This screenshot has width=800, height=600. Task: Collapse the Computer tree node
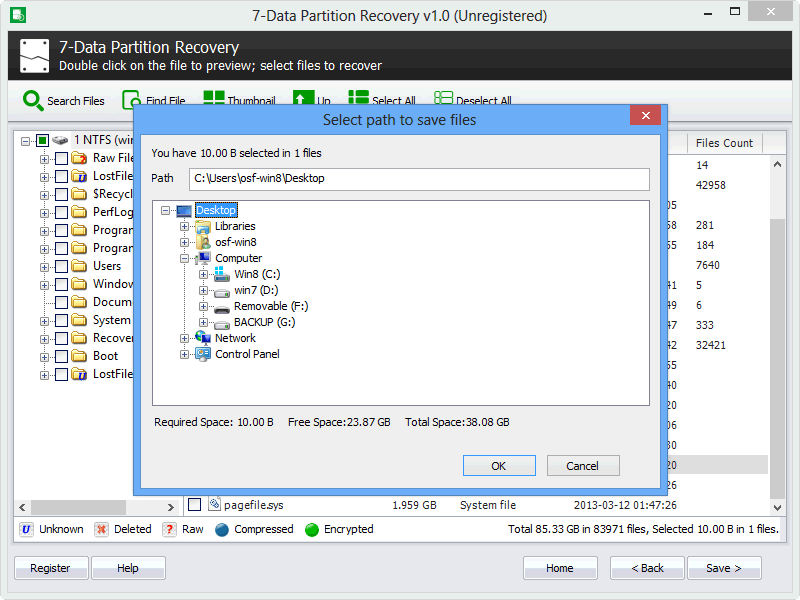pos(185,258)
